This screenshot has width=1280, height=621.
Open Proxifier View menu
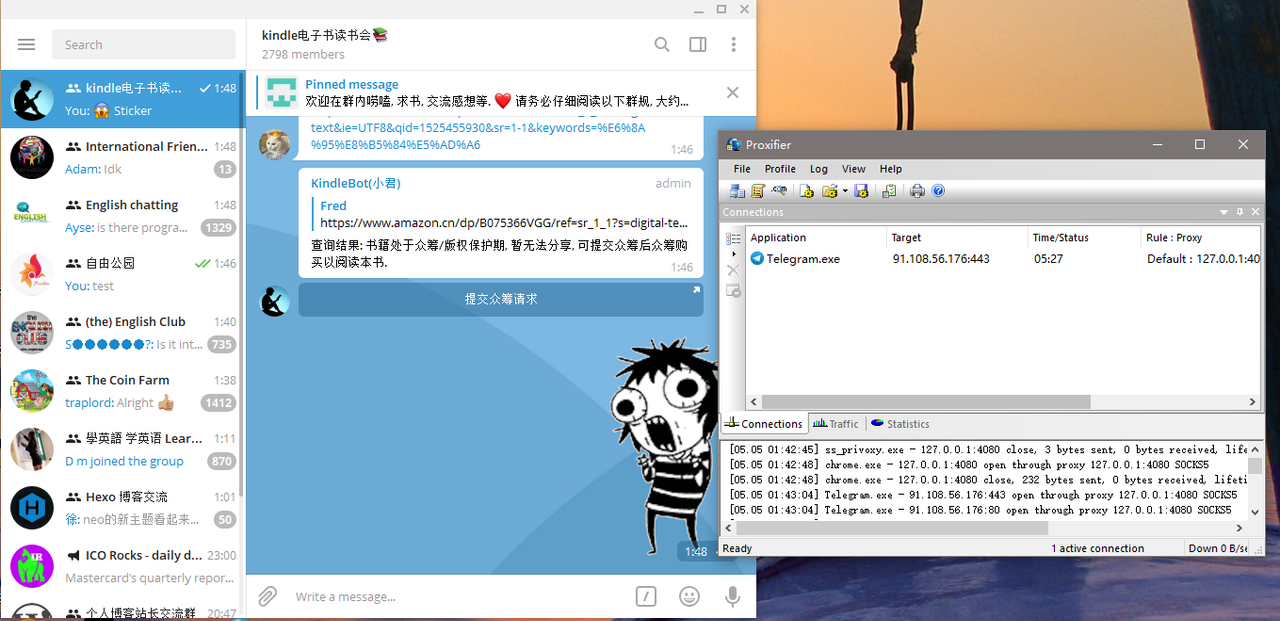[x=854, y=169]
